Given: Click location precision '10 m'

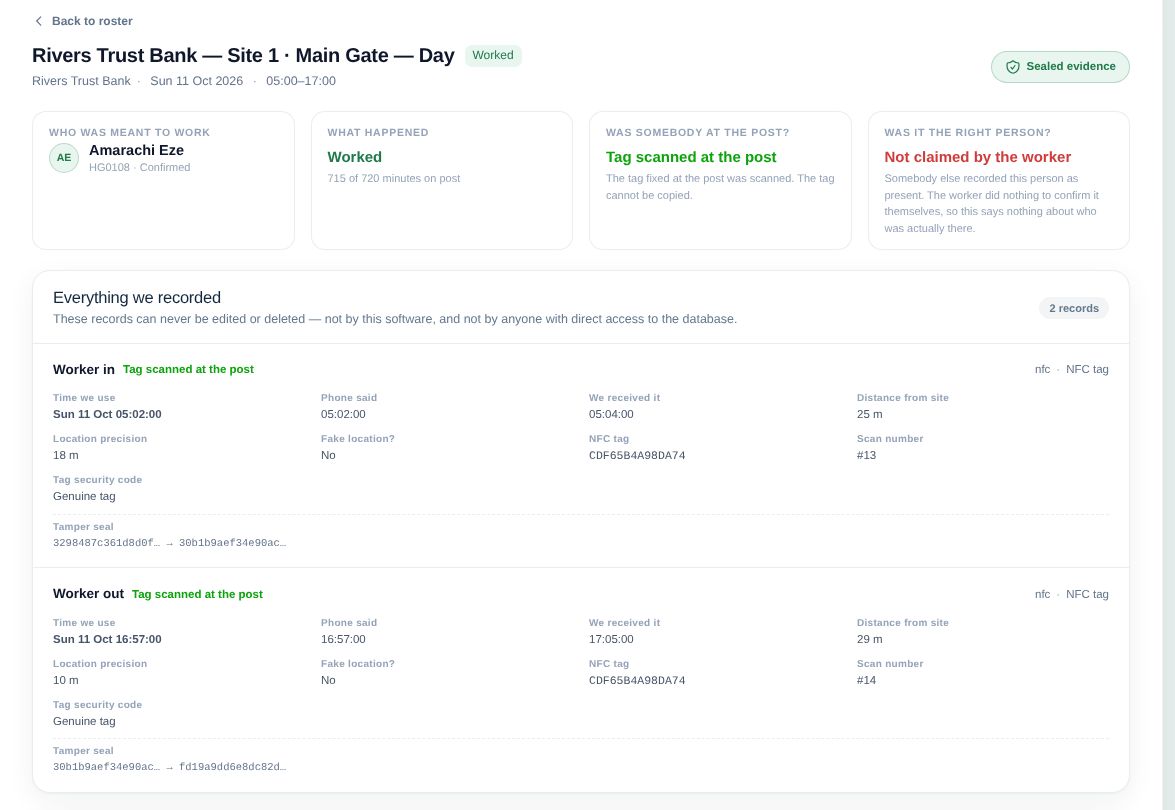Looking at the screenshot, I should point(66,680).
